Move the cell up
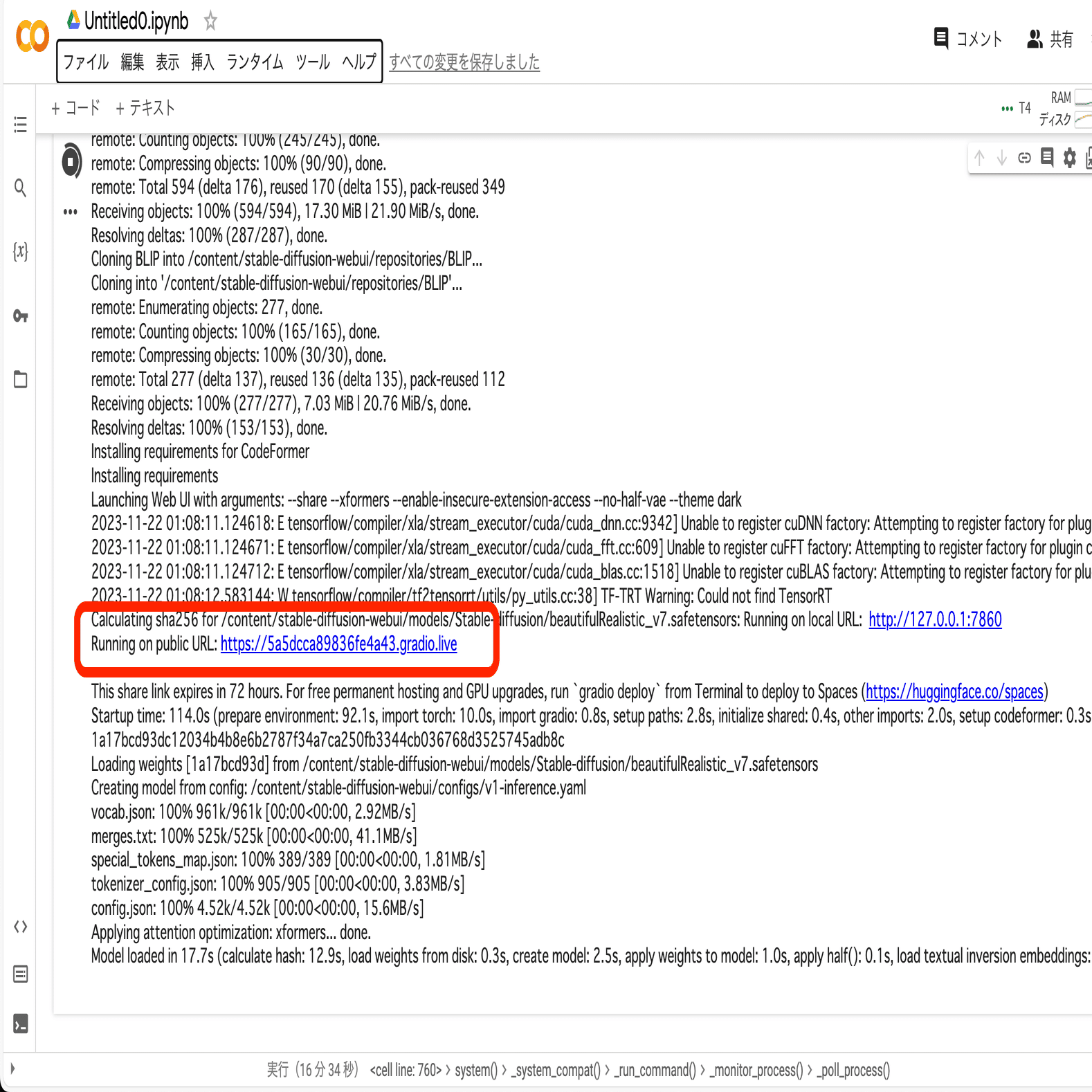This screenshot has height=1092, width=1092. tap(979, 158)
